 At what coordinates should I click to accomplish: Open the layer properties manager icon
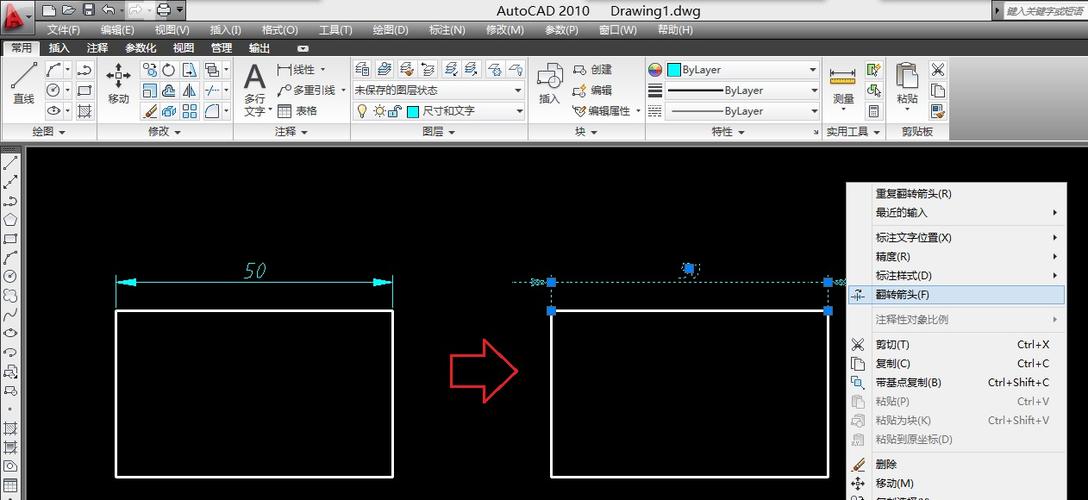[x=362, y=69]
